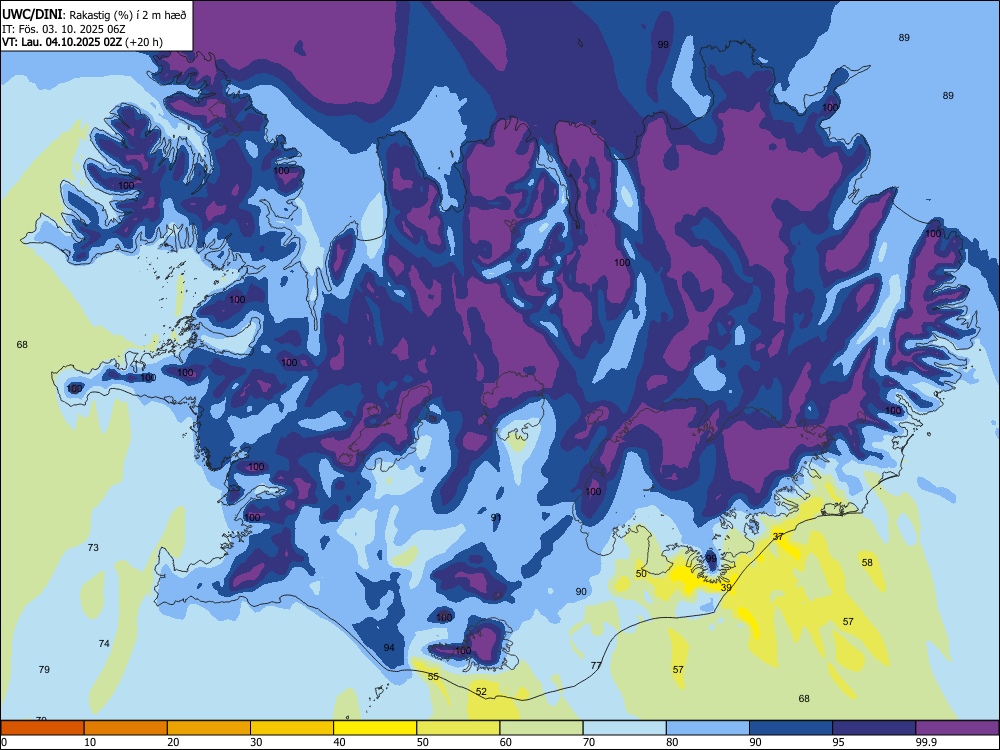The image size is (1000, 750).
Task: Click the 60 legend tick label
Action: tap(506, 742)
